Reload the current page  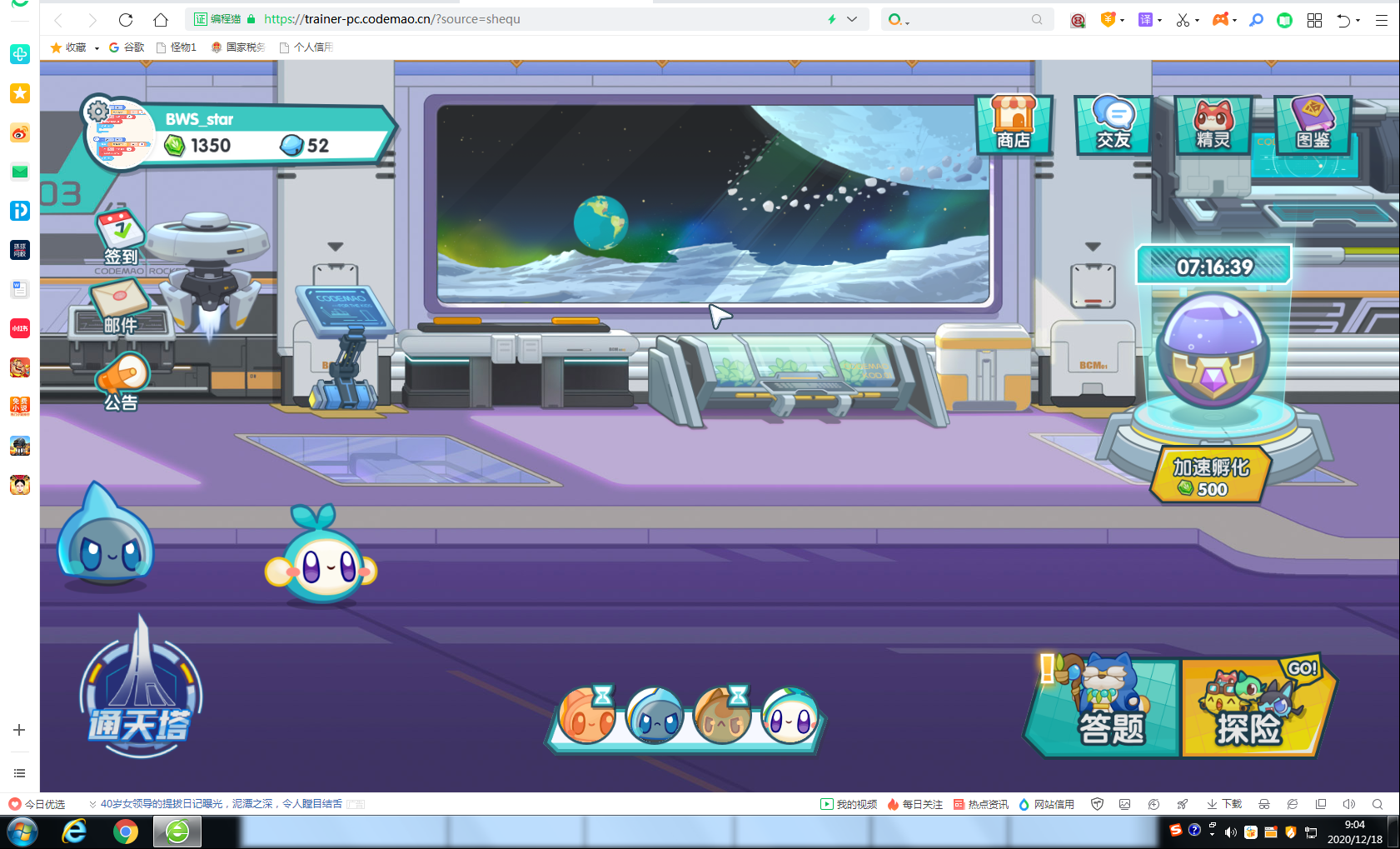pyautogui.click(x=126, y=19)
